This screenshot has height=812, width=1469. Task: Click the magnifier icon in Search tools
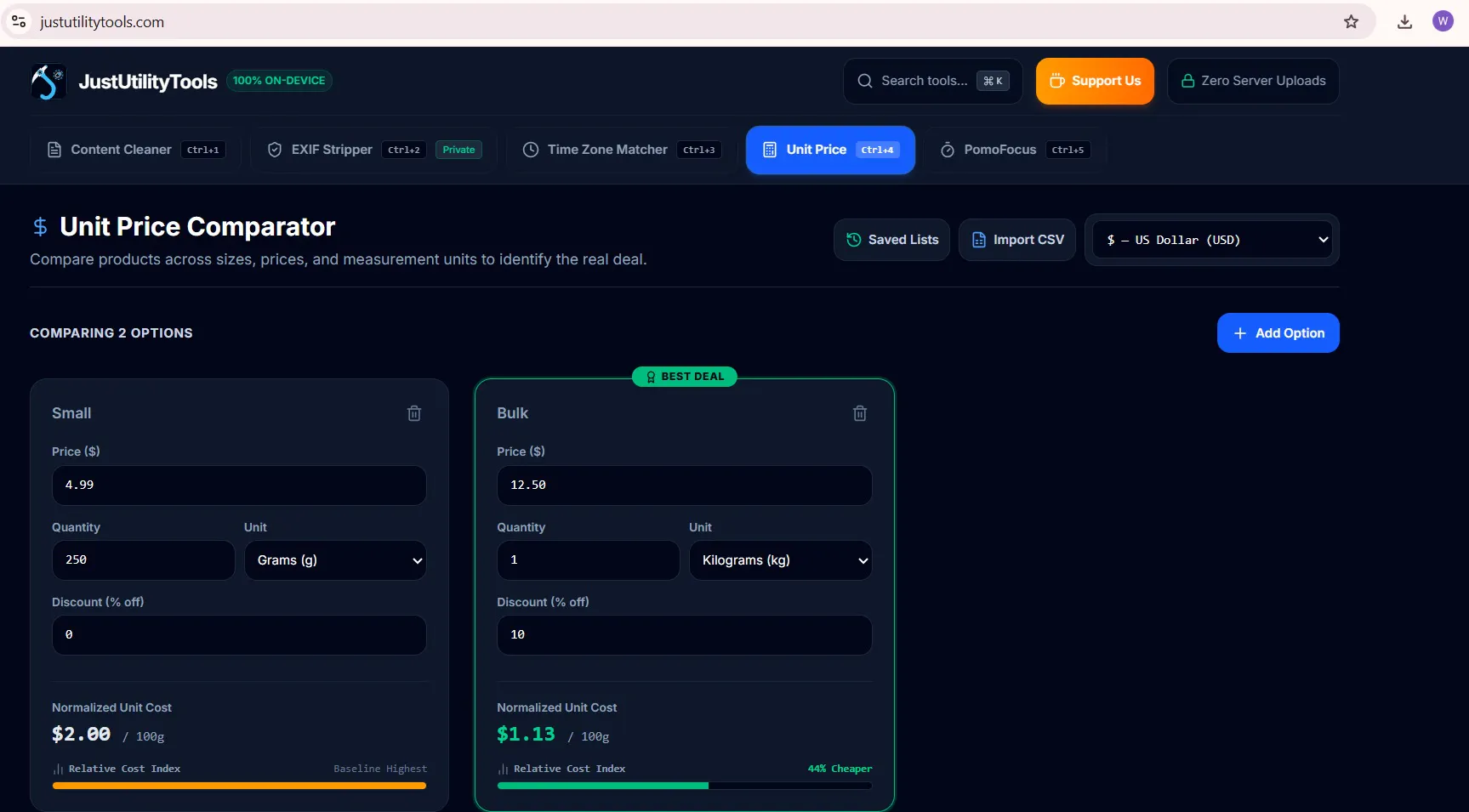(864, 81)
